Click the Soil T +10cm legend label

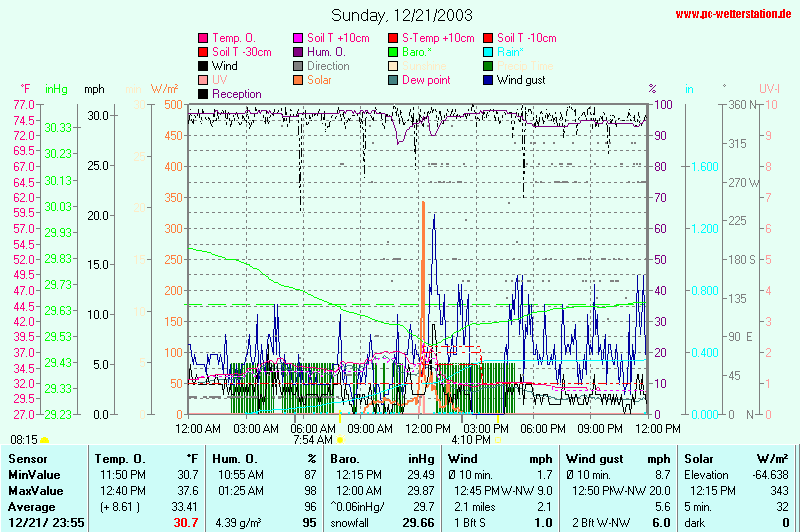(x=334, y=38)
